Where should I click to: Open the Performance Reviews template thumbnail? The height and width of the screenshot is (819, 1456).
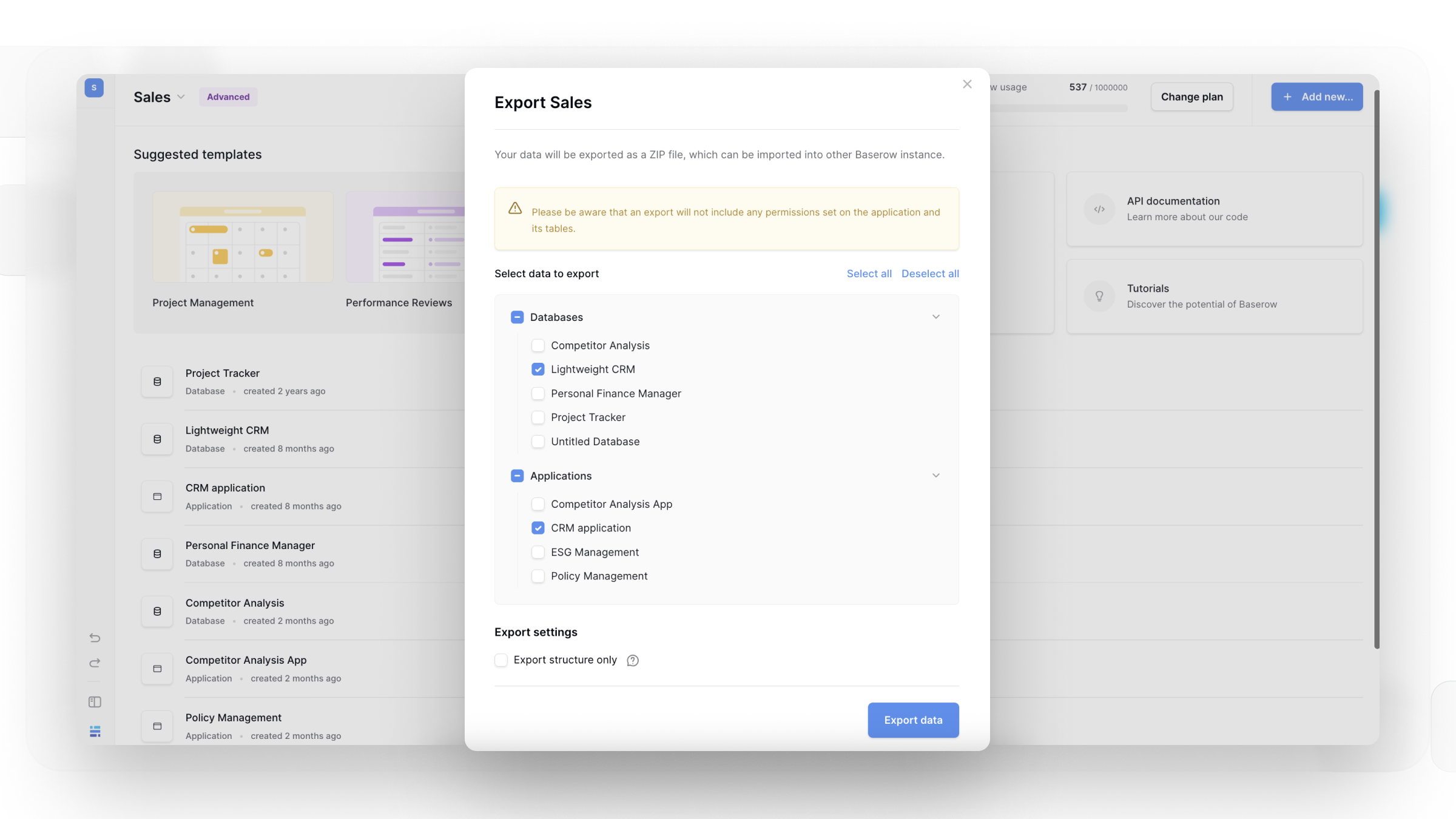[x=405, y=237]
